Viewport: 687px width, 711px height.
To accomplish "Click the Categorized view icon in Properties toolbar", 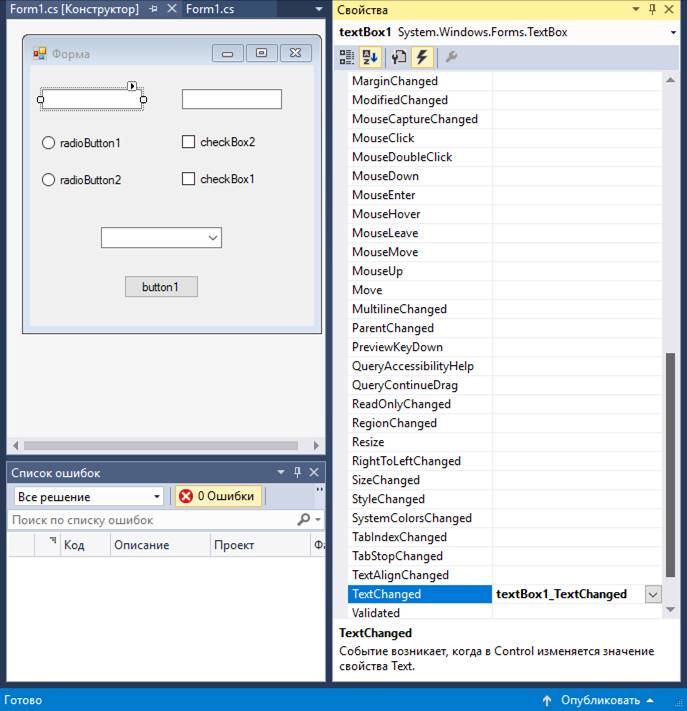I will click(x=347, y=57).
